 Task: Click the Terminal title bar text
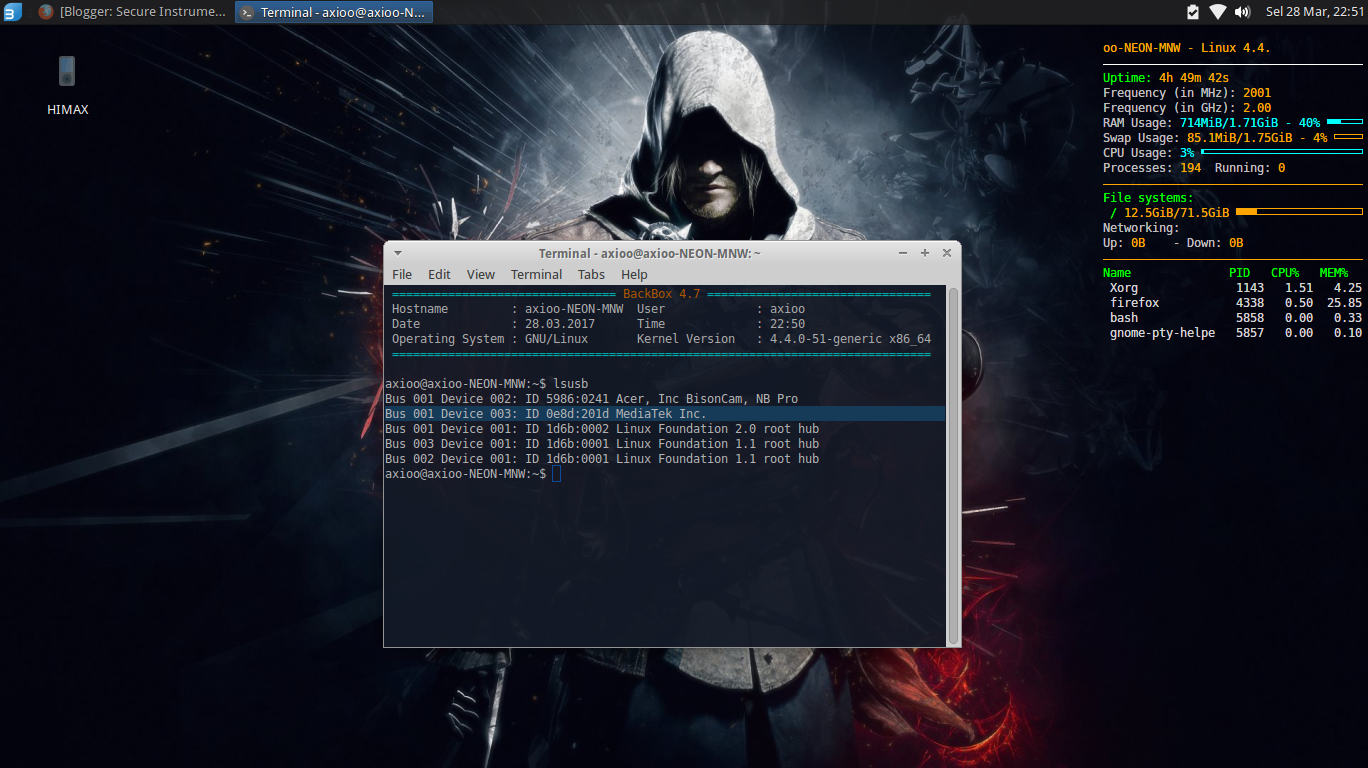point(650,253)
